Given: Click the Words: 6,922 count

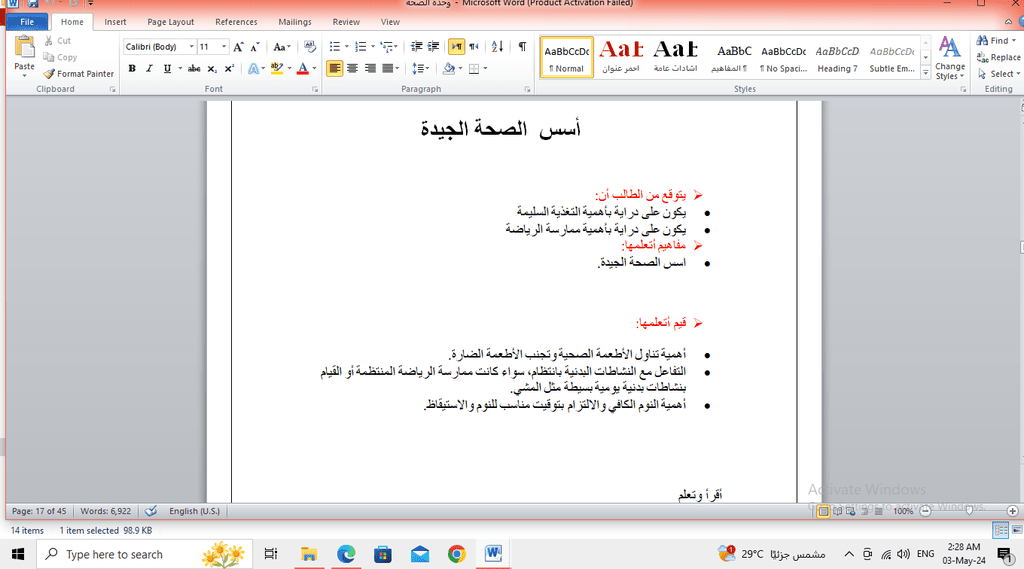Looking at the screenshot, I should (106, 511).
